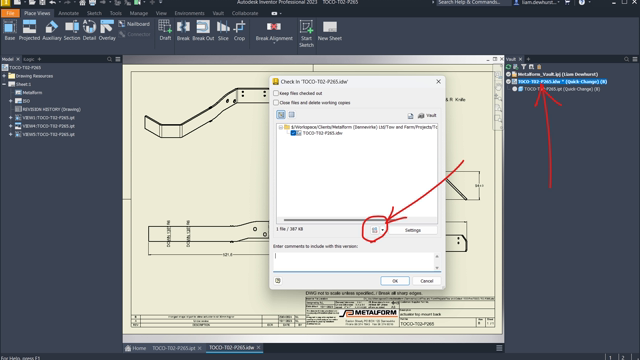Enable Keep files checked out checkbox
Viewport: 640px width, 360px height.
[x=276, y=93]
